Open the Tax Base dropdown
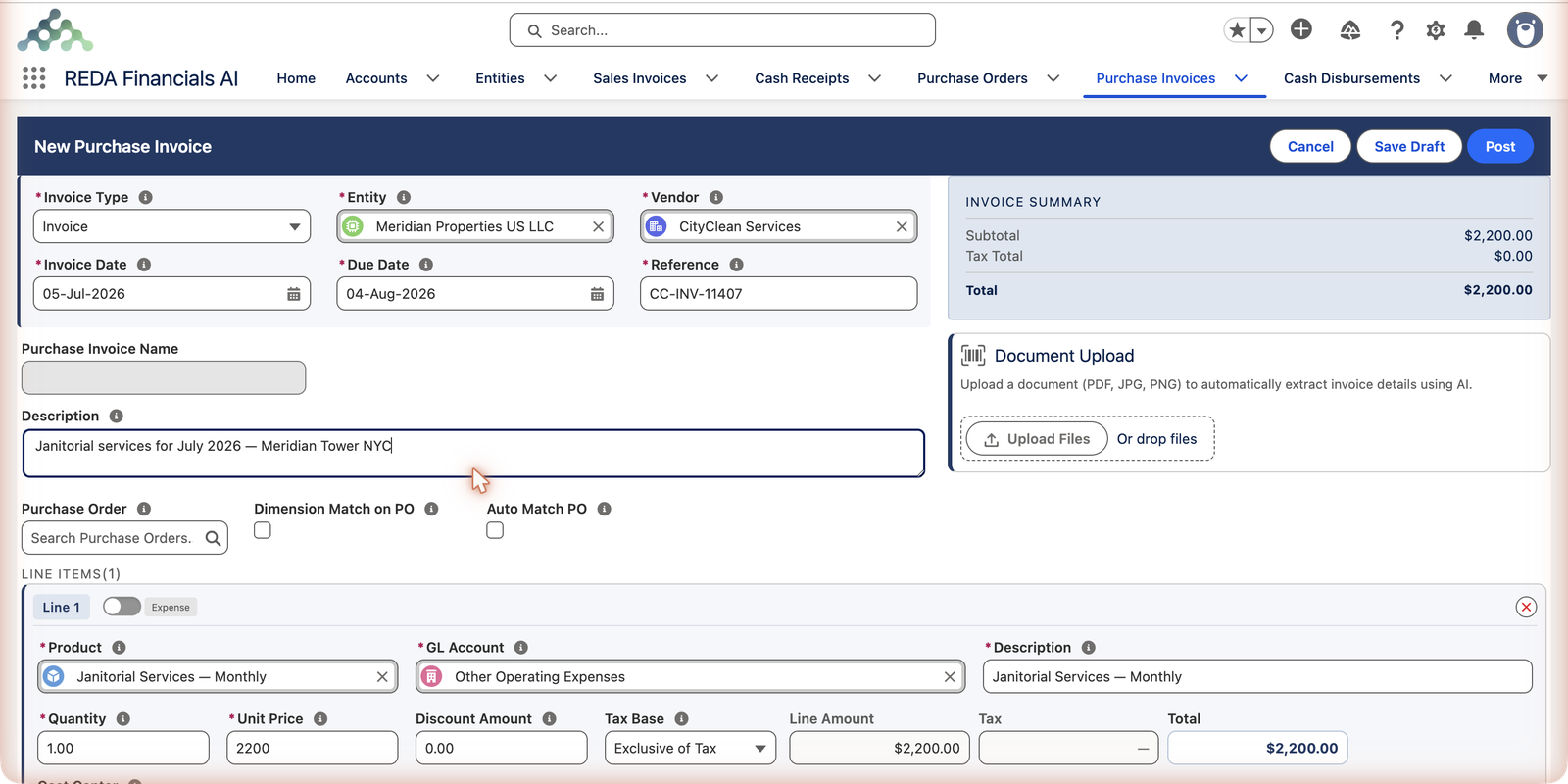Screen dimensions: 1568x784 [690, 749]
